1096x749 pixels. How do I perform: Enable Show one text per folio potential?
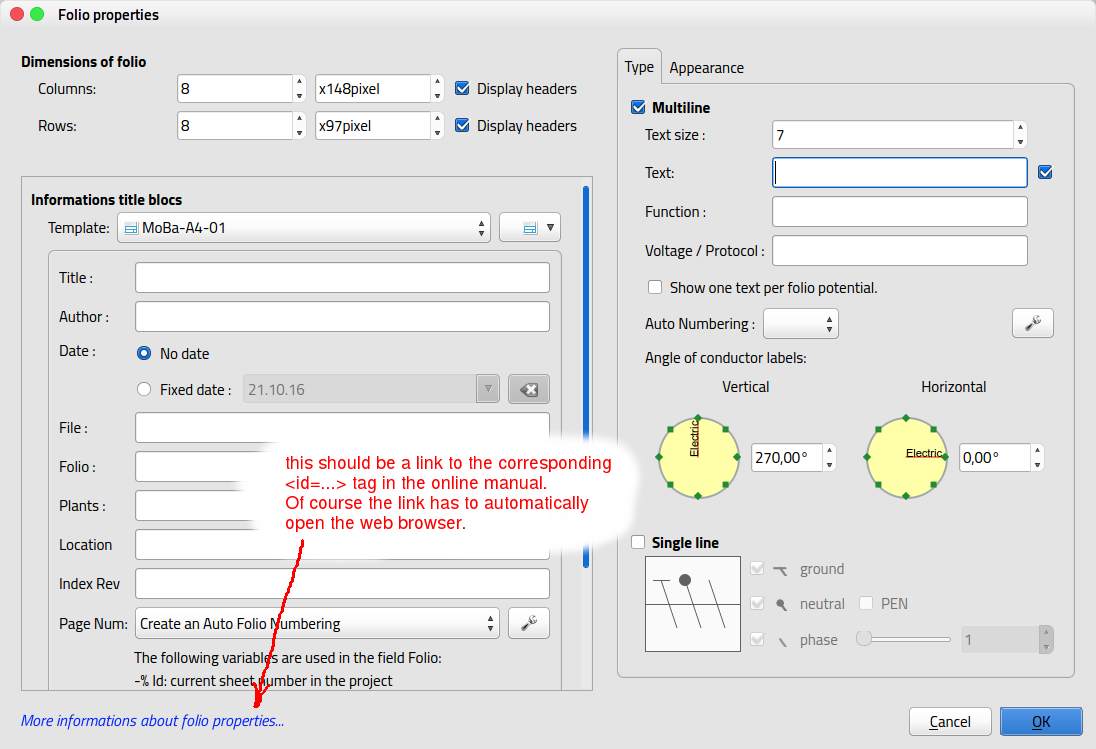coord(655,287)
